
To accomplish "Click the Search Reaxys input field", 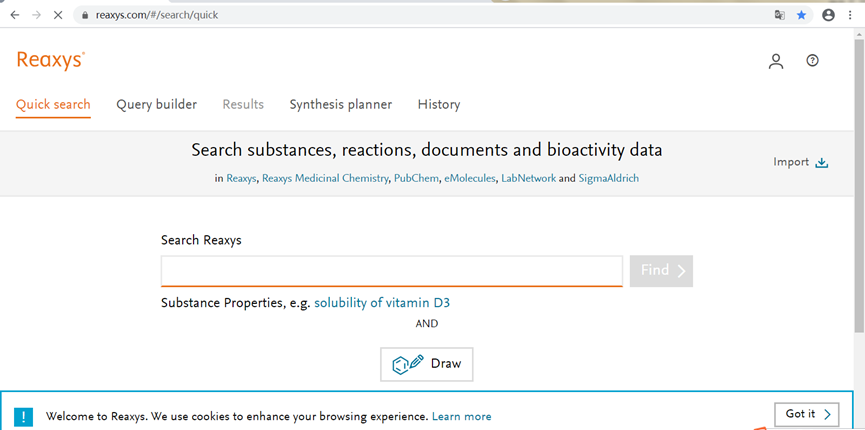I will pyautogui.click(x=391, y=270).
